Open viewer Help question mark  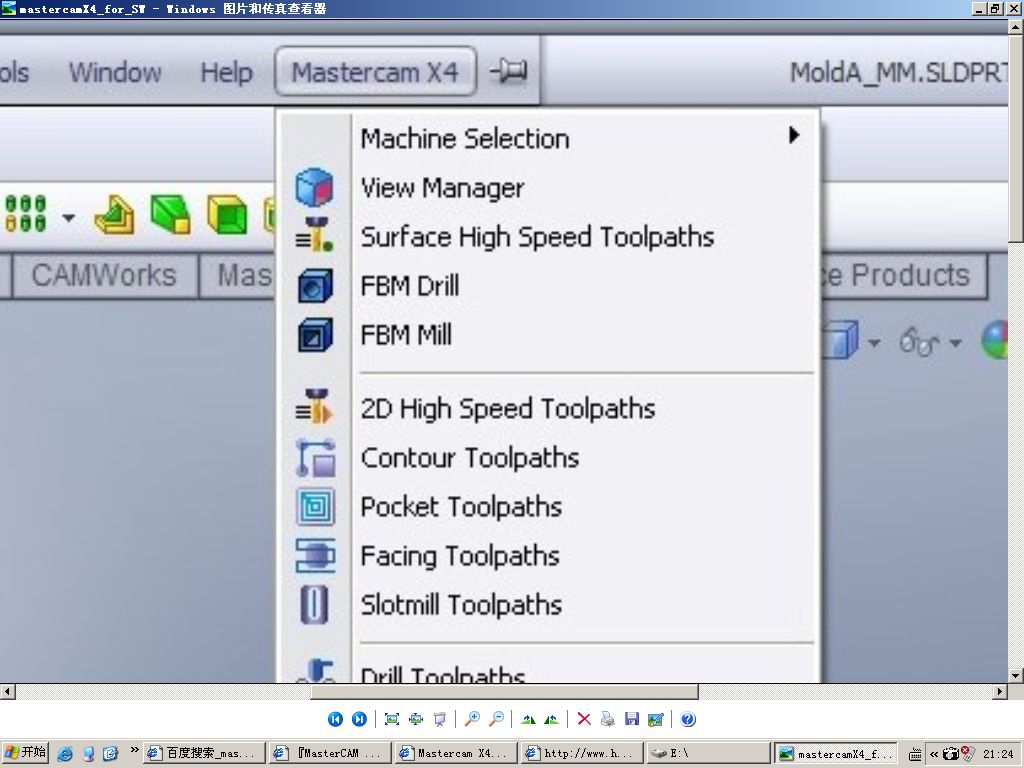point(688,719)
